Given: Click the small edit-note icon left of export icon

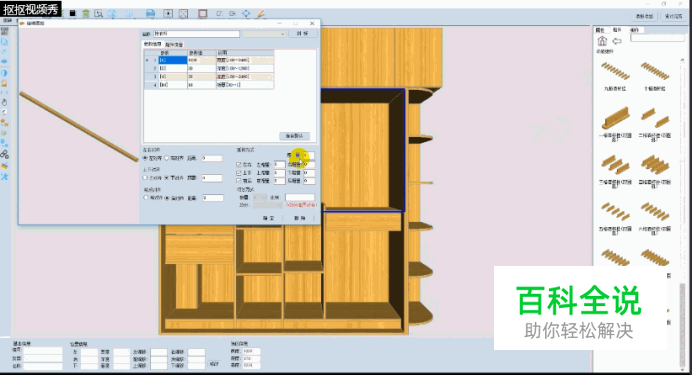Looking at the screenshot, I should 219,14.
